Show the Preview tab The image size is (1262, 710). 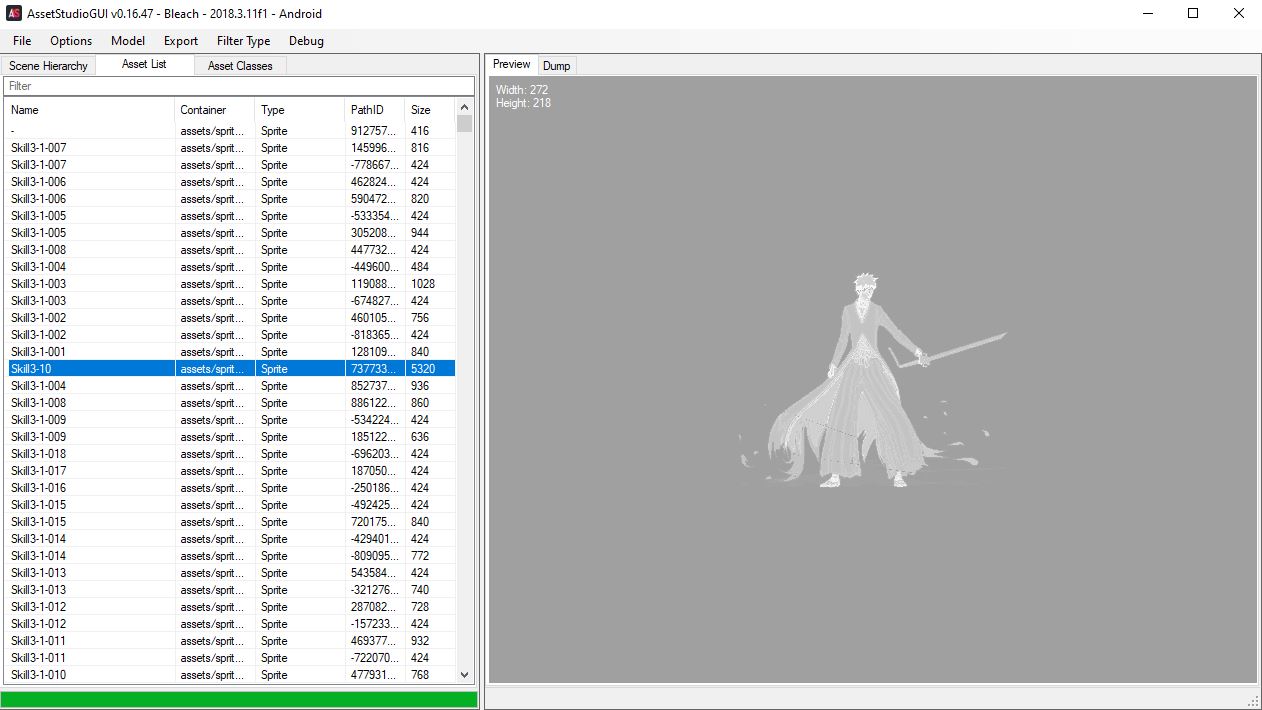coord(512,64)
